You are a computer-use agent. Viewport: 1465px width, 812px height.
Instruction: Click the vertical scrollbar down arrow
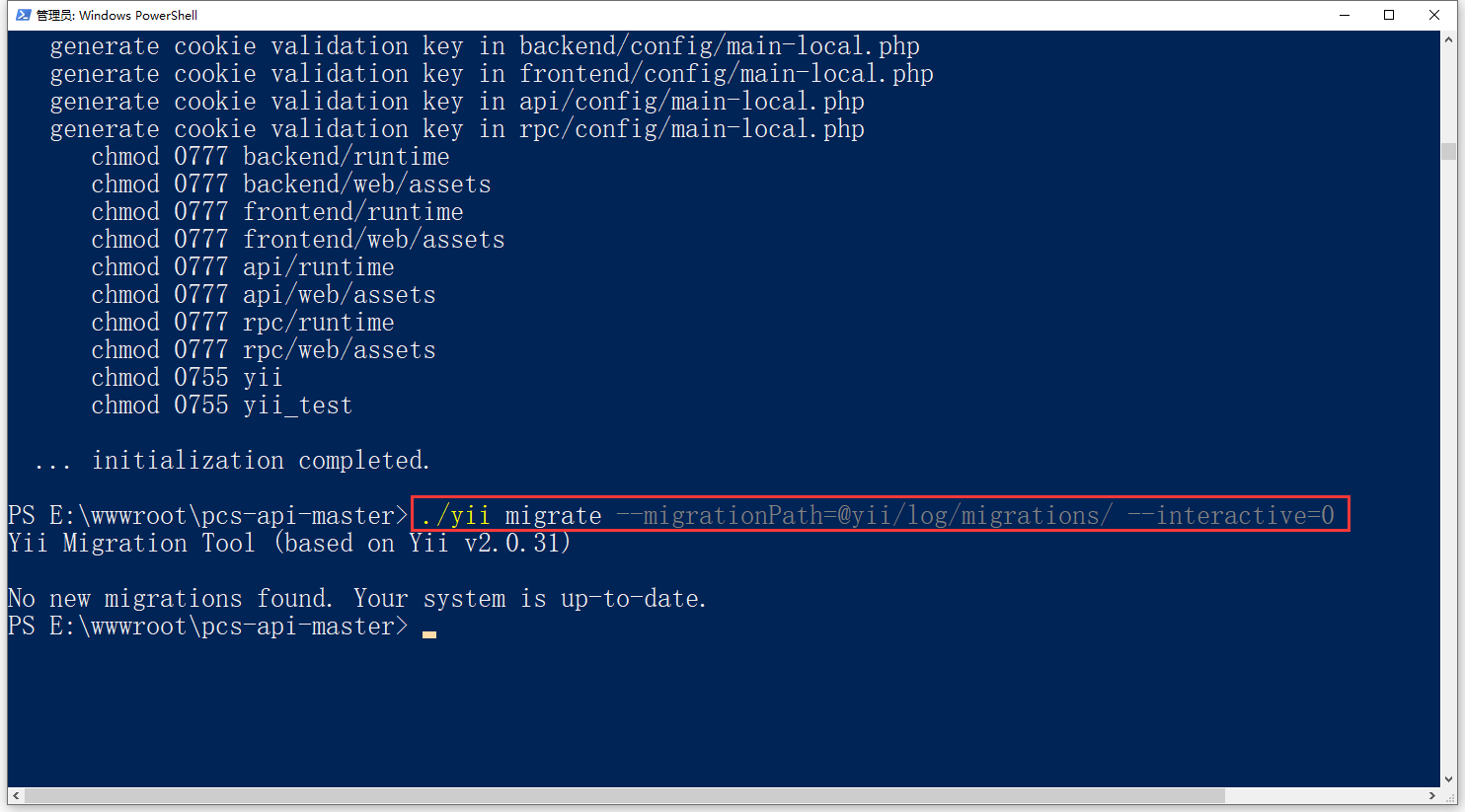(x=1448, y=779)
